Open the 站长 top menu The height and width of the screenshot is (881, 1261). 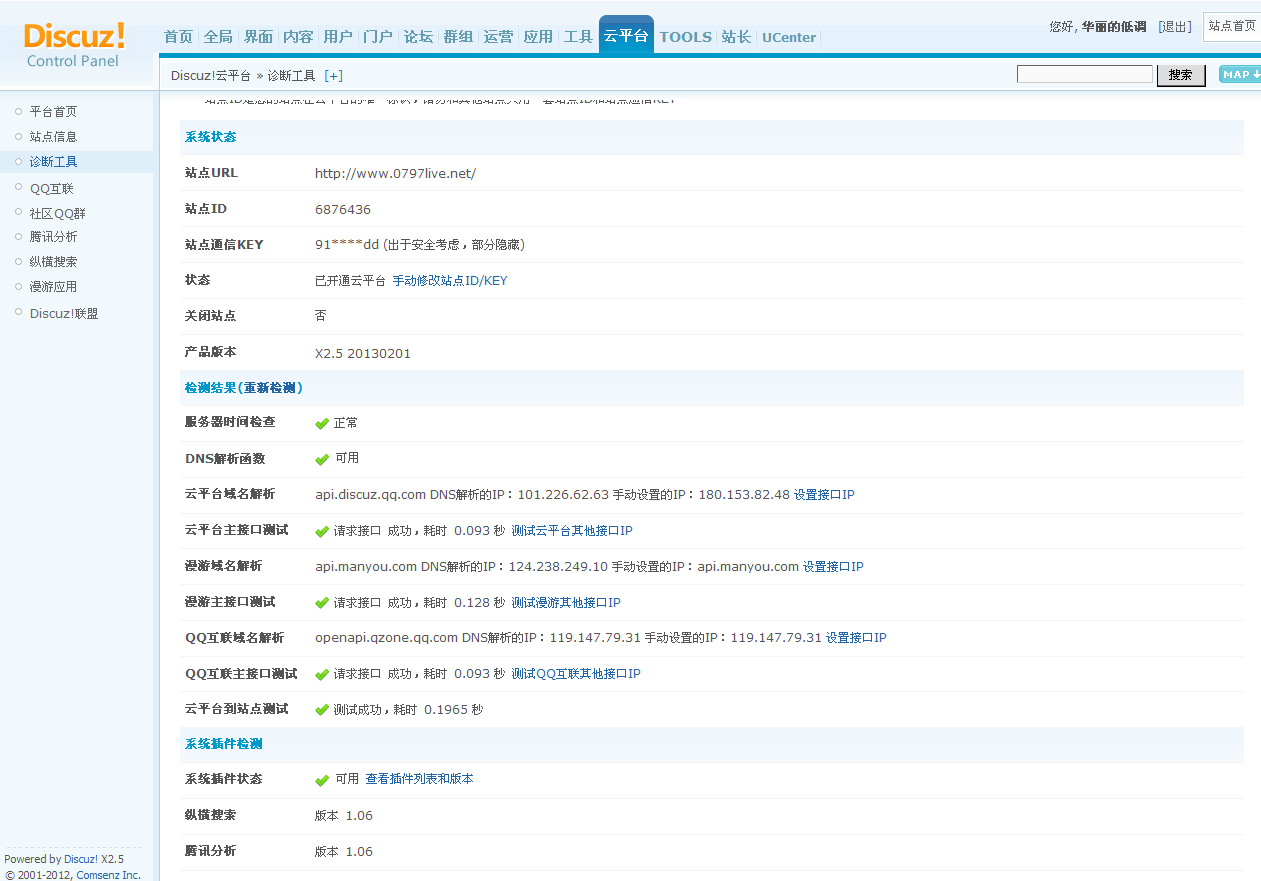(x=736, y=37)
